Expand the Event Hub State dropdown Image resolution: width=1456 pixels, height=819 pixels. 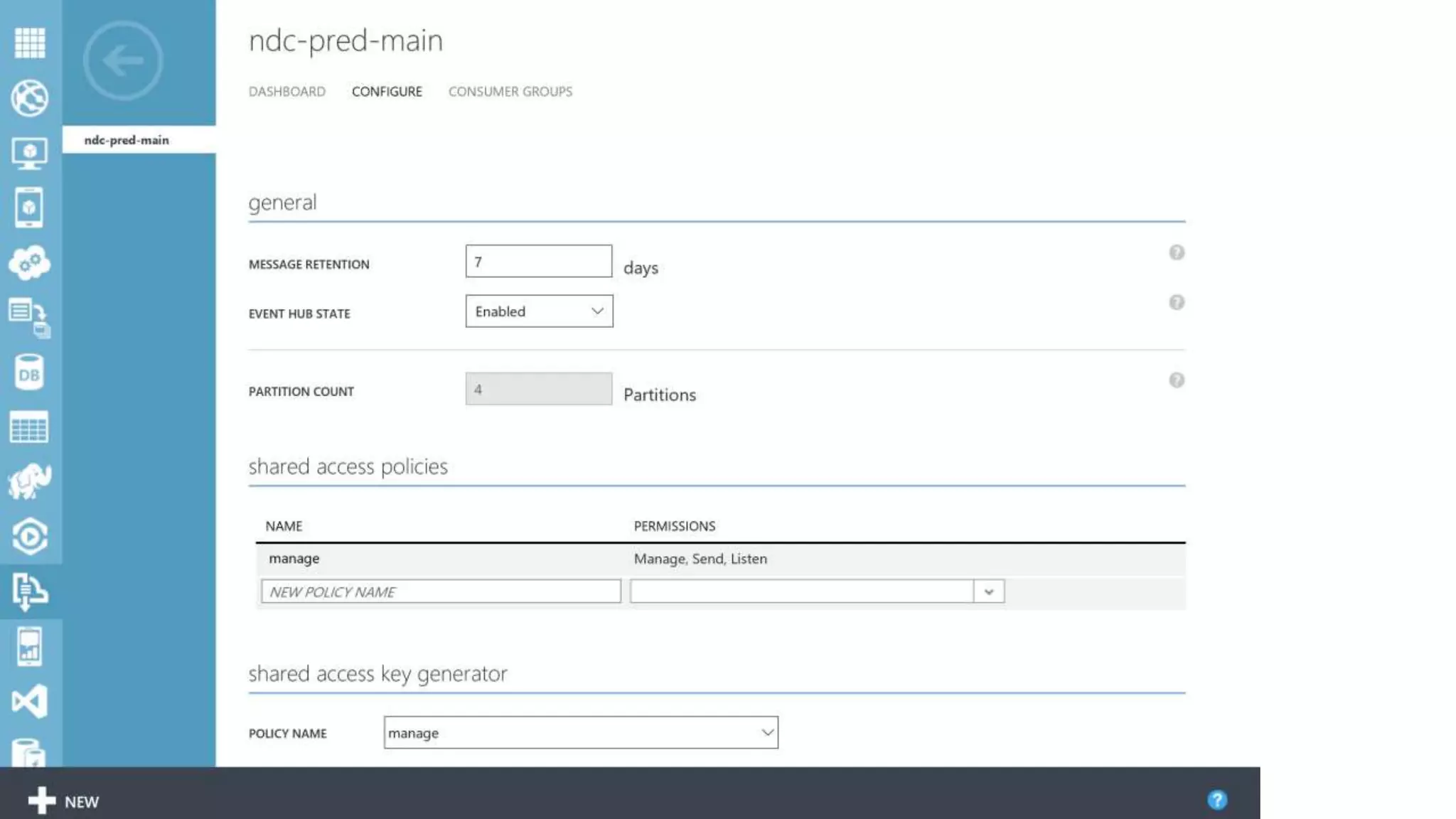tap(539, 311)
